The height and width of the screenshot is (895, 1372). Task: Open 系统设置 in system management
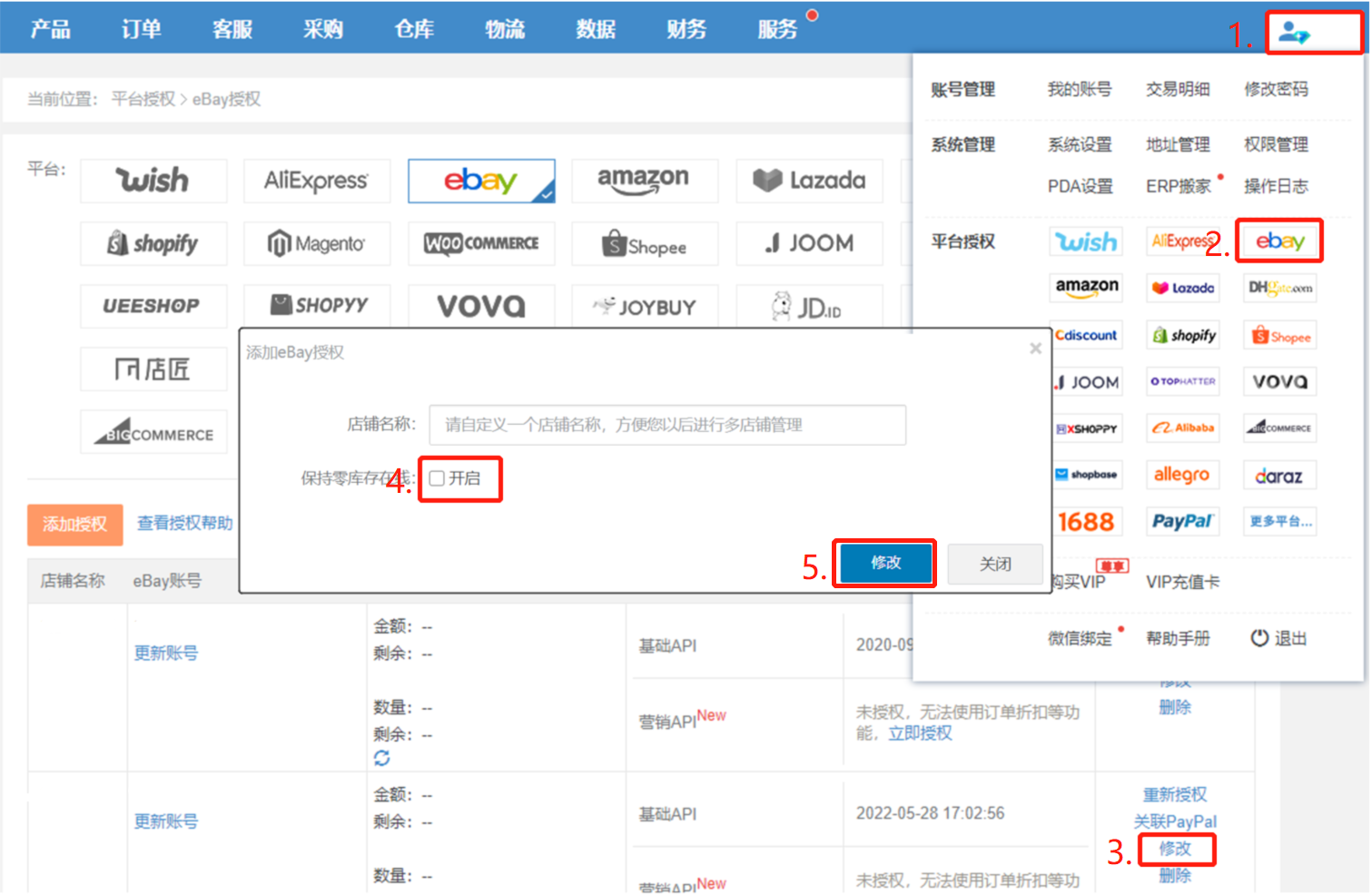coord(1080,144)
